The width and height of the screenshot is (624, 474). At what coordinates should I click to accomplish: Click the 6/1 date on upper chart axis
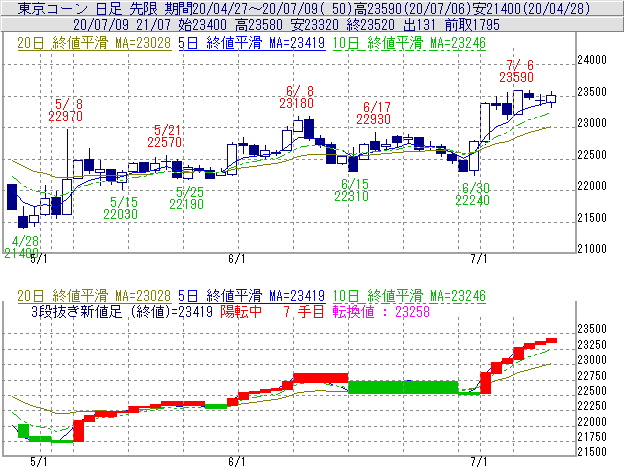click(x=237, y=259)
